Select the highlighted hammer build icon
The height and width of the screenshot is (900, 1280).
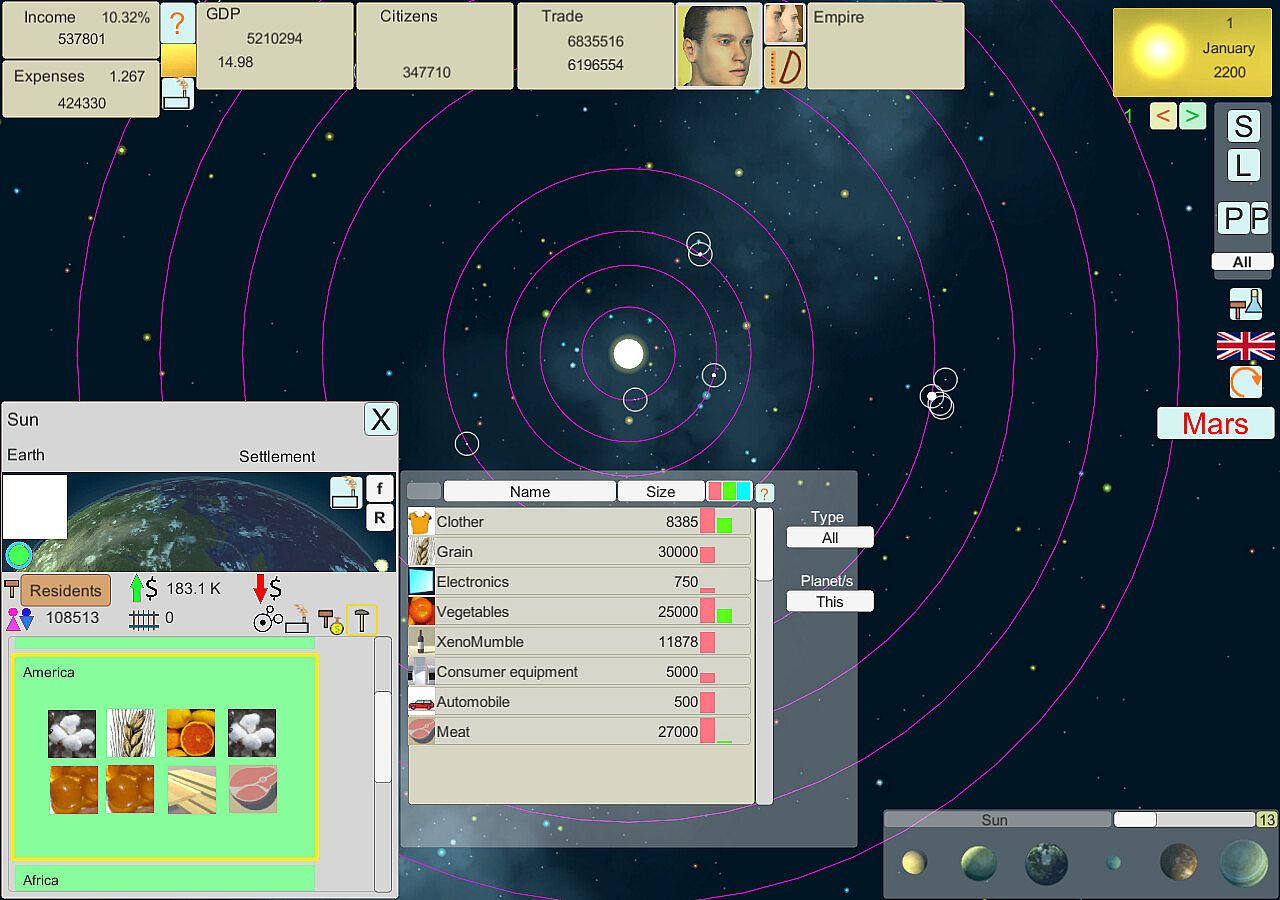coord(362,621)
